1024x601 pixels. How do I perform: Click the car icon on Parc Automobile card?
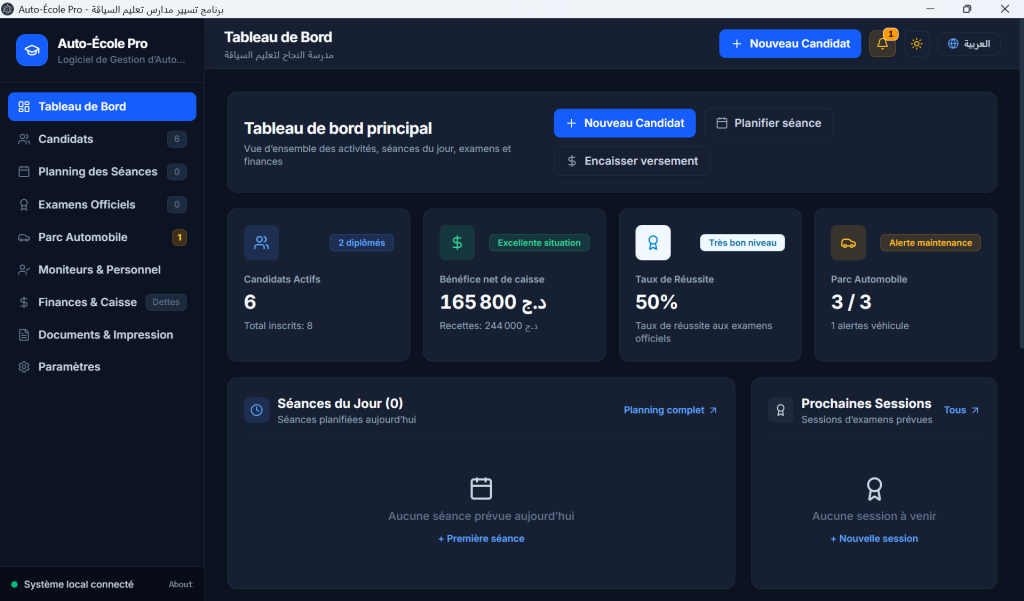(848, 242)
